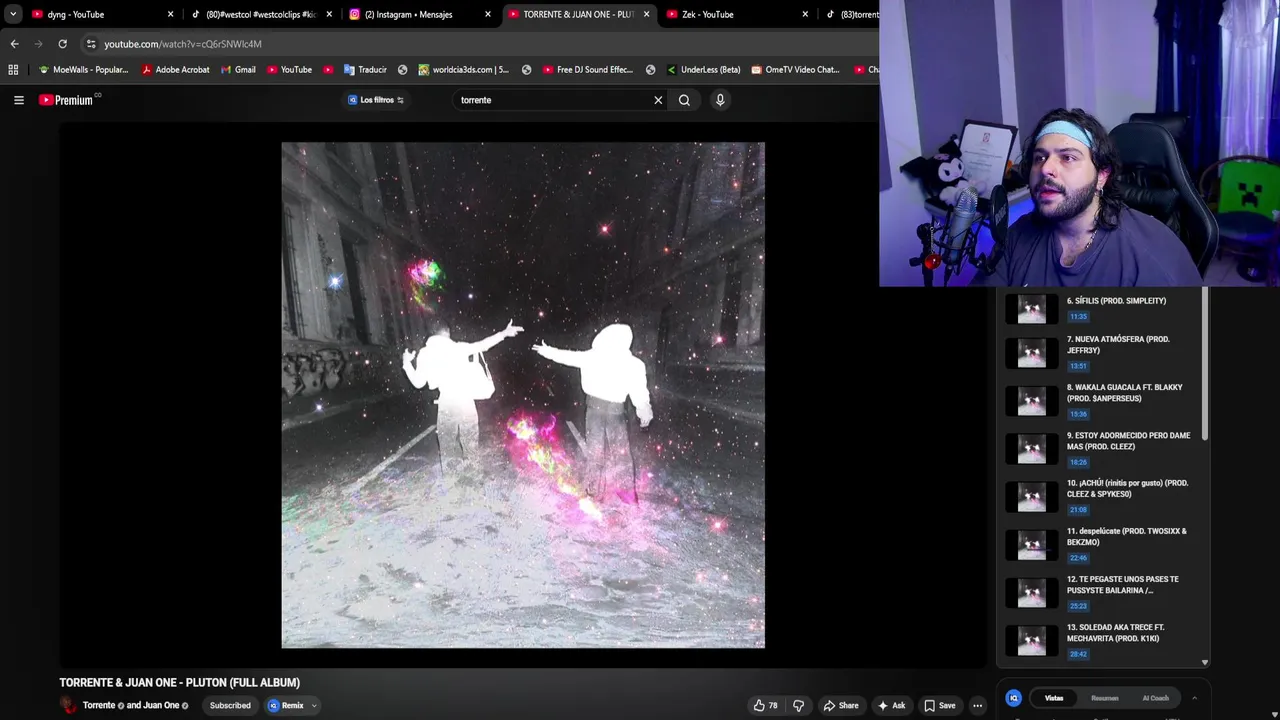Close the 'dyng - YouTube' tab
1280x720 pixels.
point(170,14)
